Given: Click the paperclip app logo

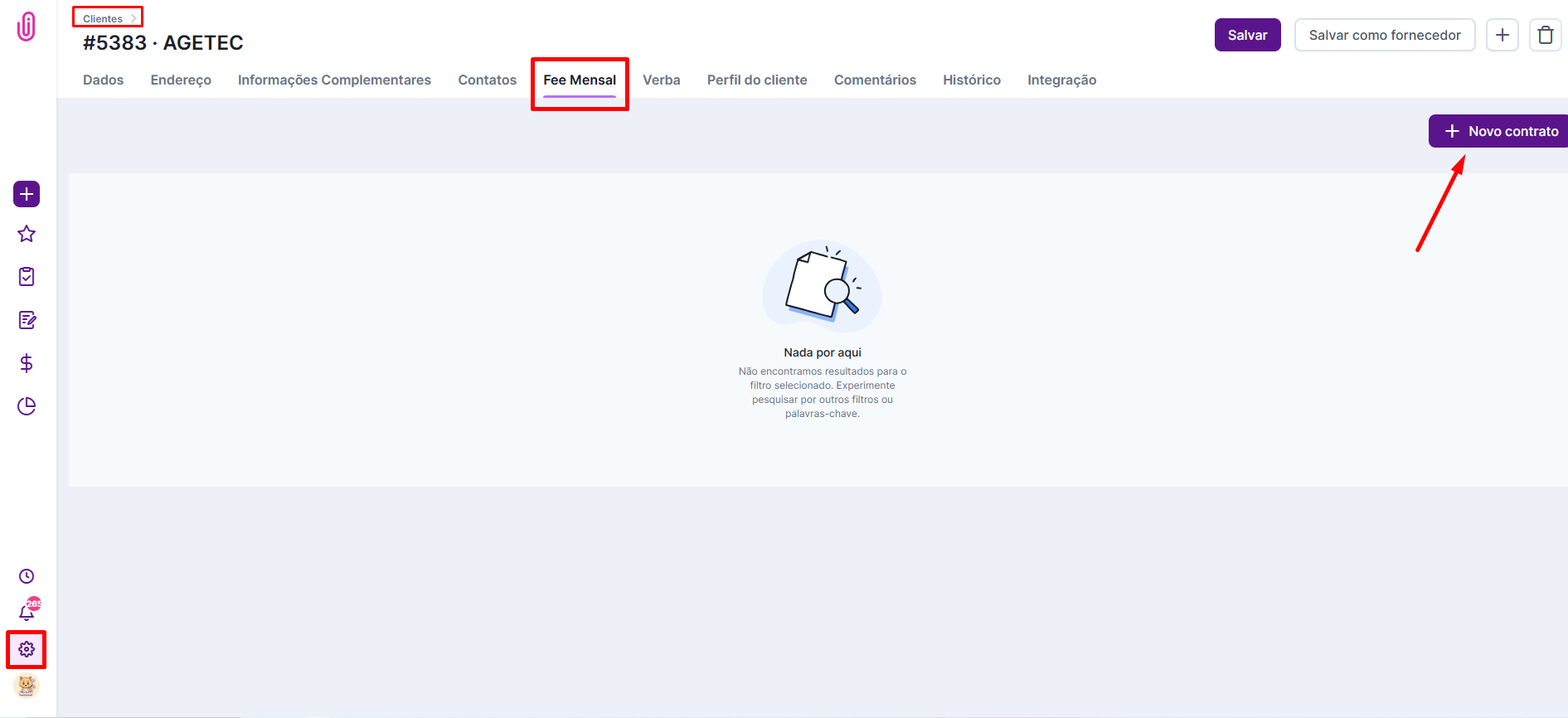Looking at the screenshot, I should point(27,27).
